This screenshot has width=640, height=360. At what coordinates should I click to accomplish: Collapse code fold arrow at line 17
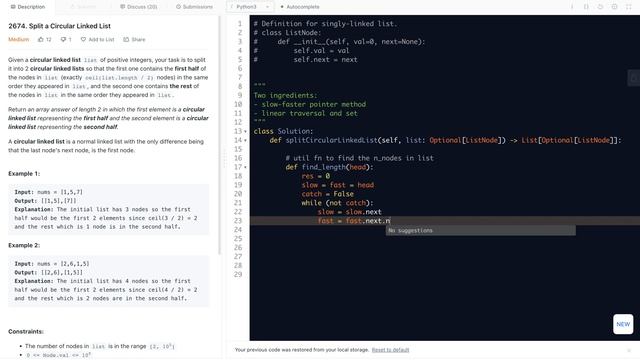click(245, 167)
